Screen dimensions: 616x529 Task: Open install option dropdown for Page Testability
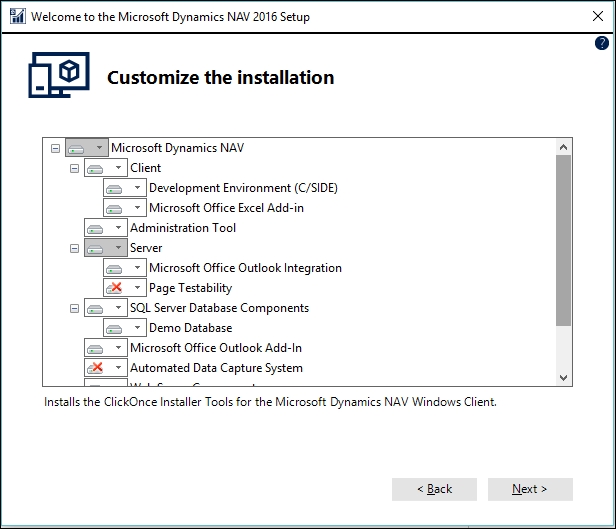coord(138,288)
